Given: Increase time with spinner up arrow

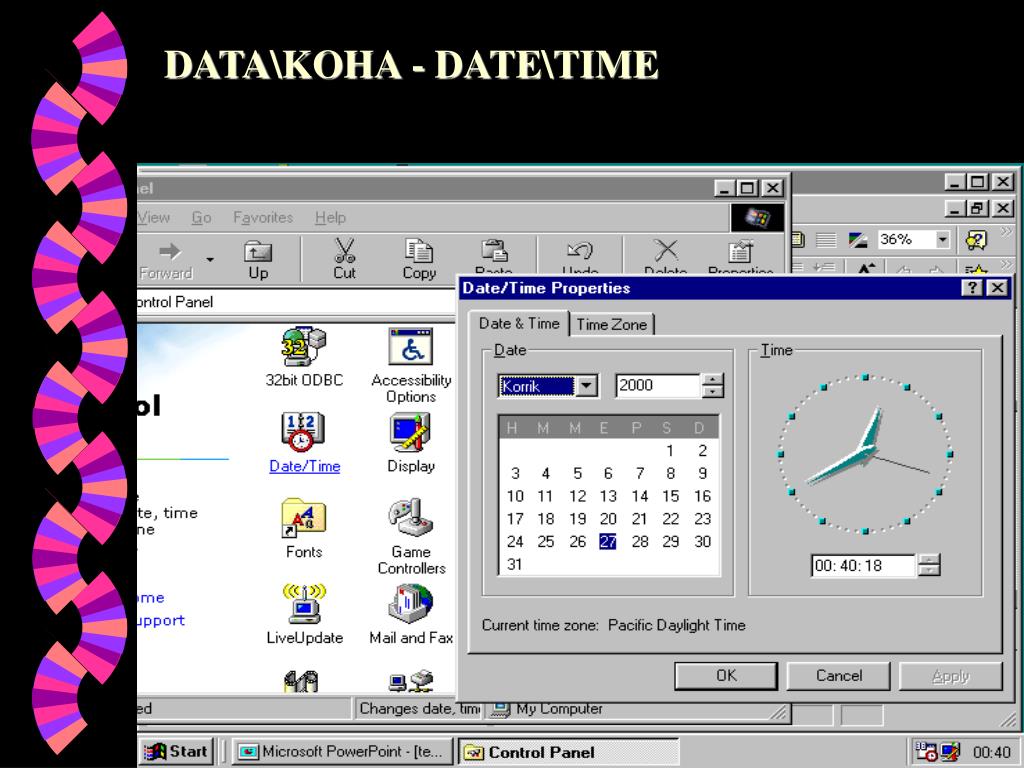Looking at the screenshot, I should coord(929,560).
